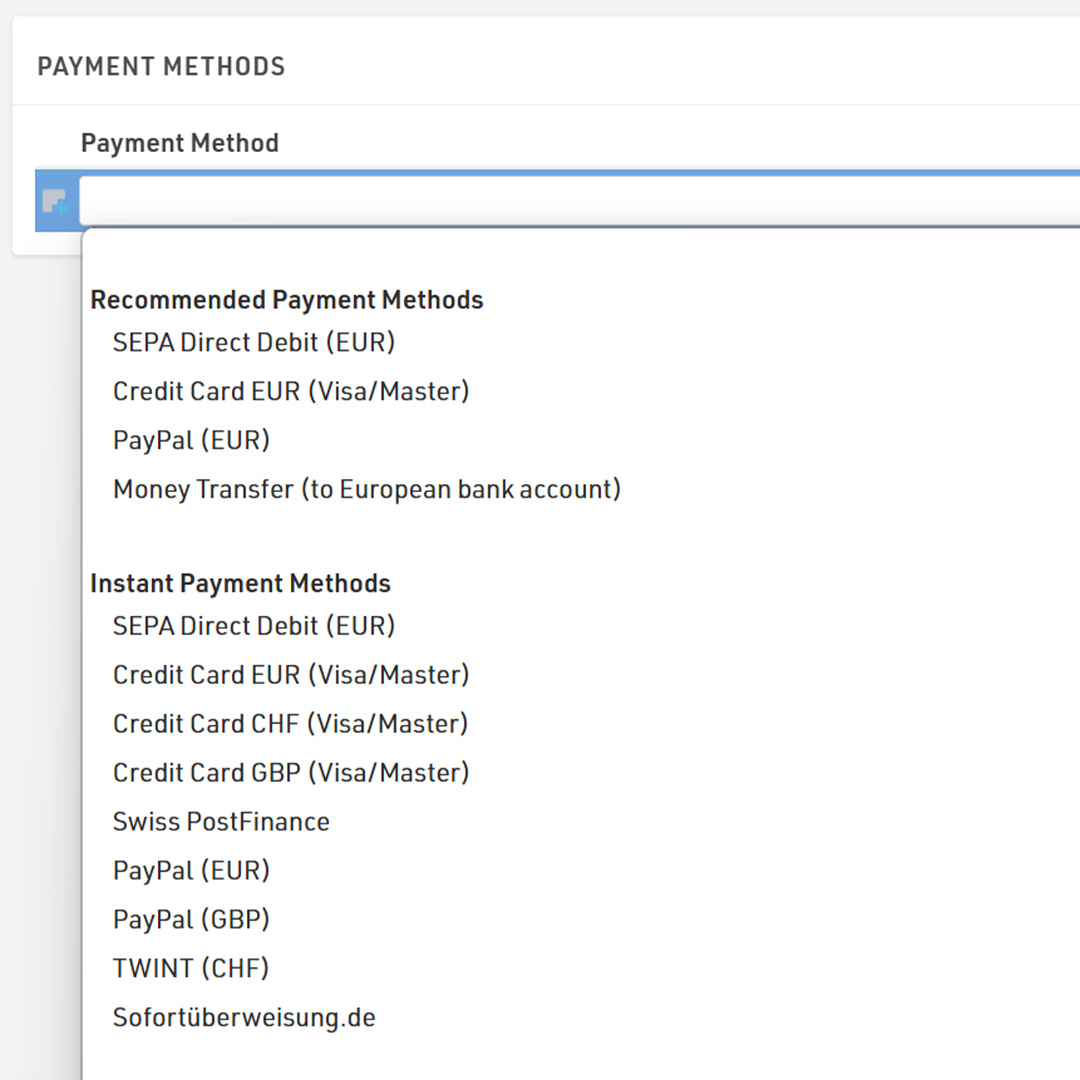Pick the Credit Card CHF (Visa/Master) option
The image size is (1080, 1080).
tap(290, 724)
